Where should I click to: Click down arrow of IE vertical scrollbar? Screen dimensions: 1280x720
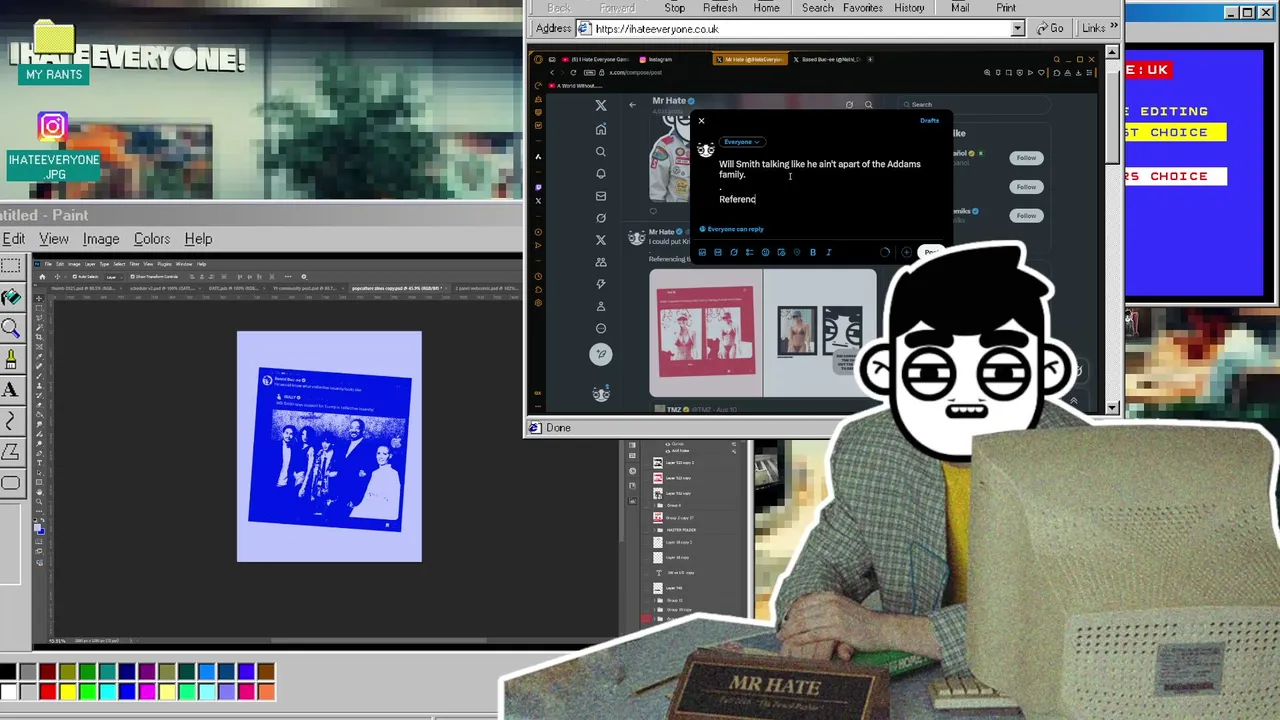[x=1112, y=406]
